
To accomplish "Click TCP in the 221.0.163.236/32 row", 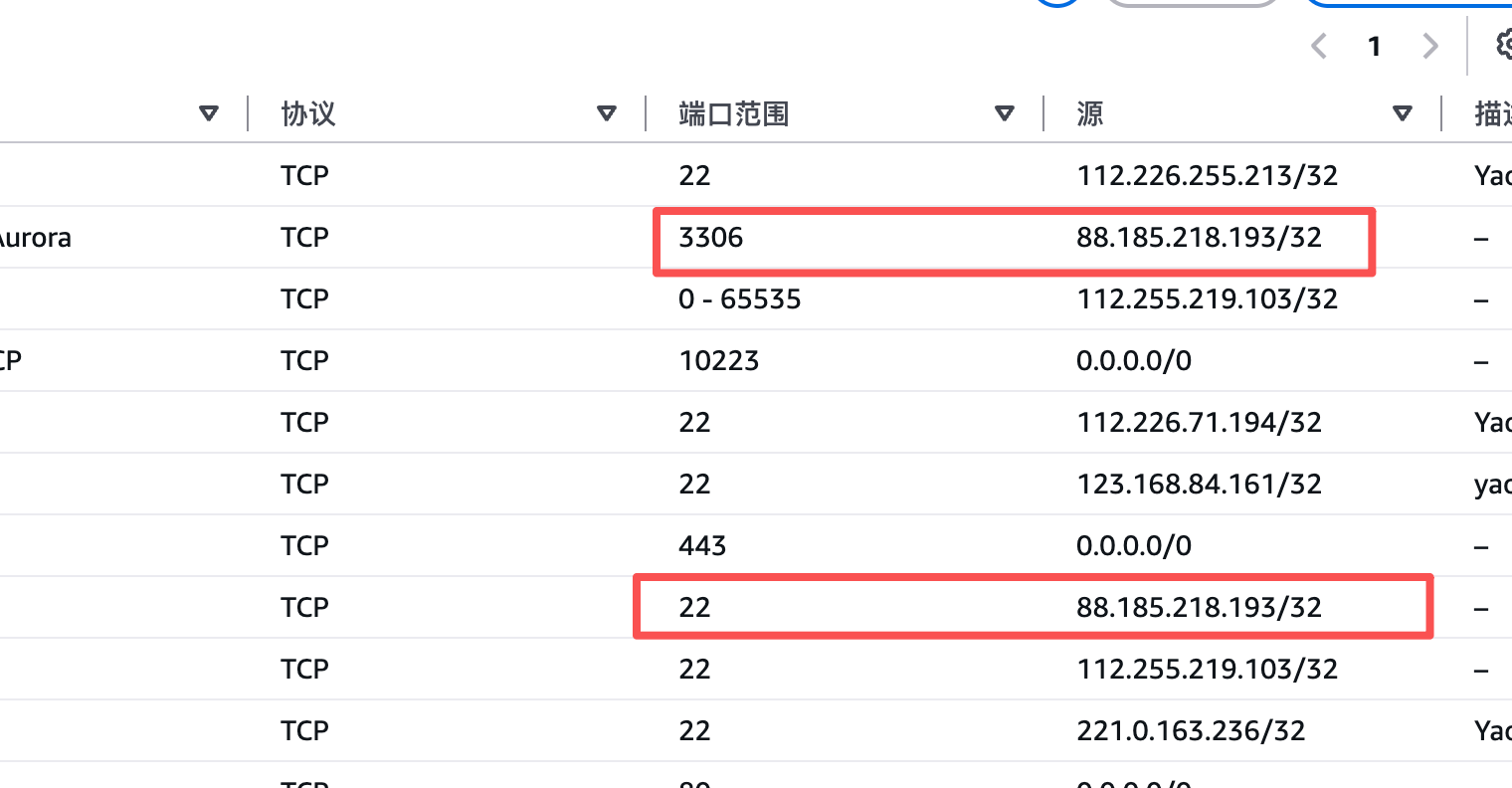I will [x=304, y=730].
